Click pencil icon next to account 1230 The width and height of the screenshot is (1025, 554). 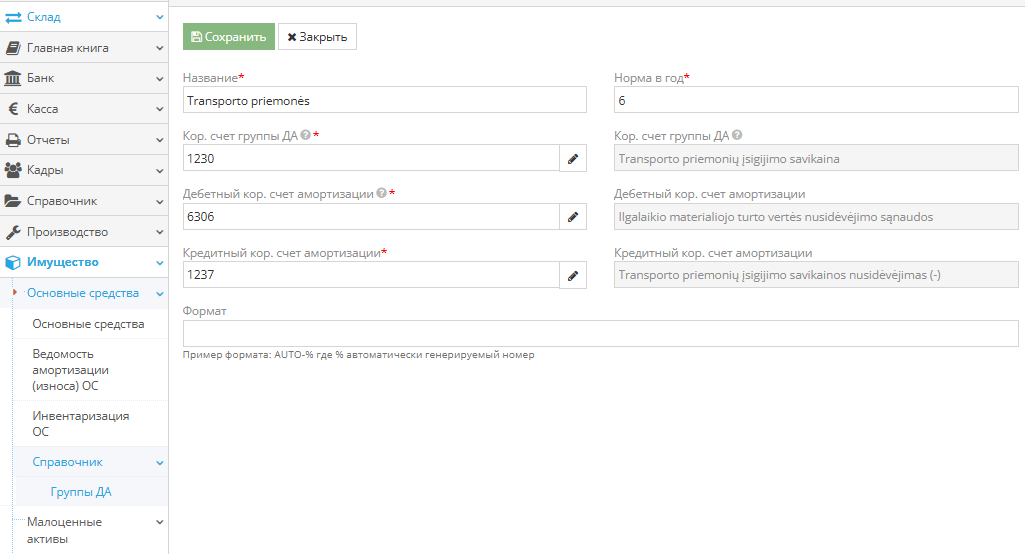(x=573, y=158)
